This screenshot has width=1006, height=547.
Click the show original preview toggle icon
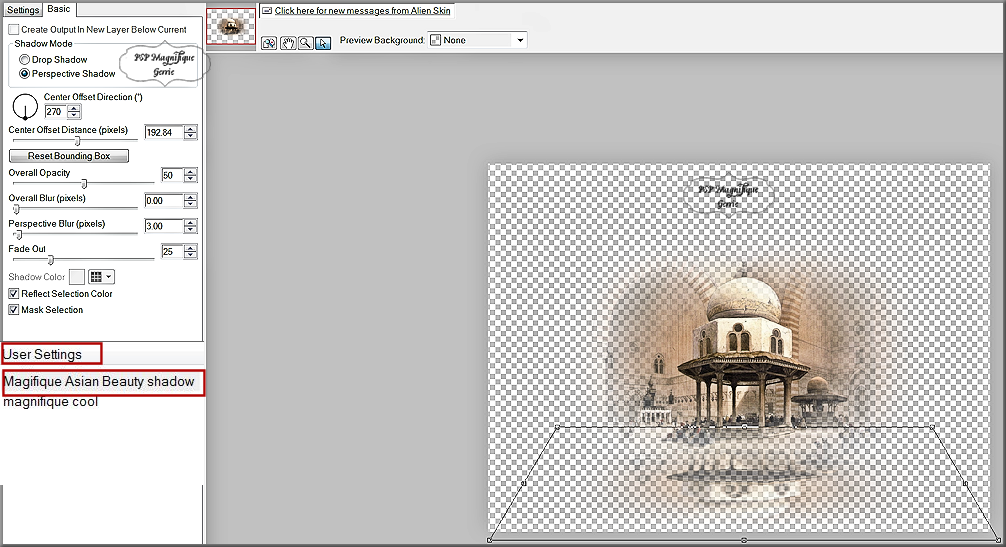click(269, 42)
